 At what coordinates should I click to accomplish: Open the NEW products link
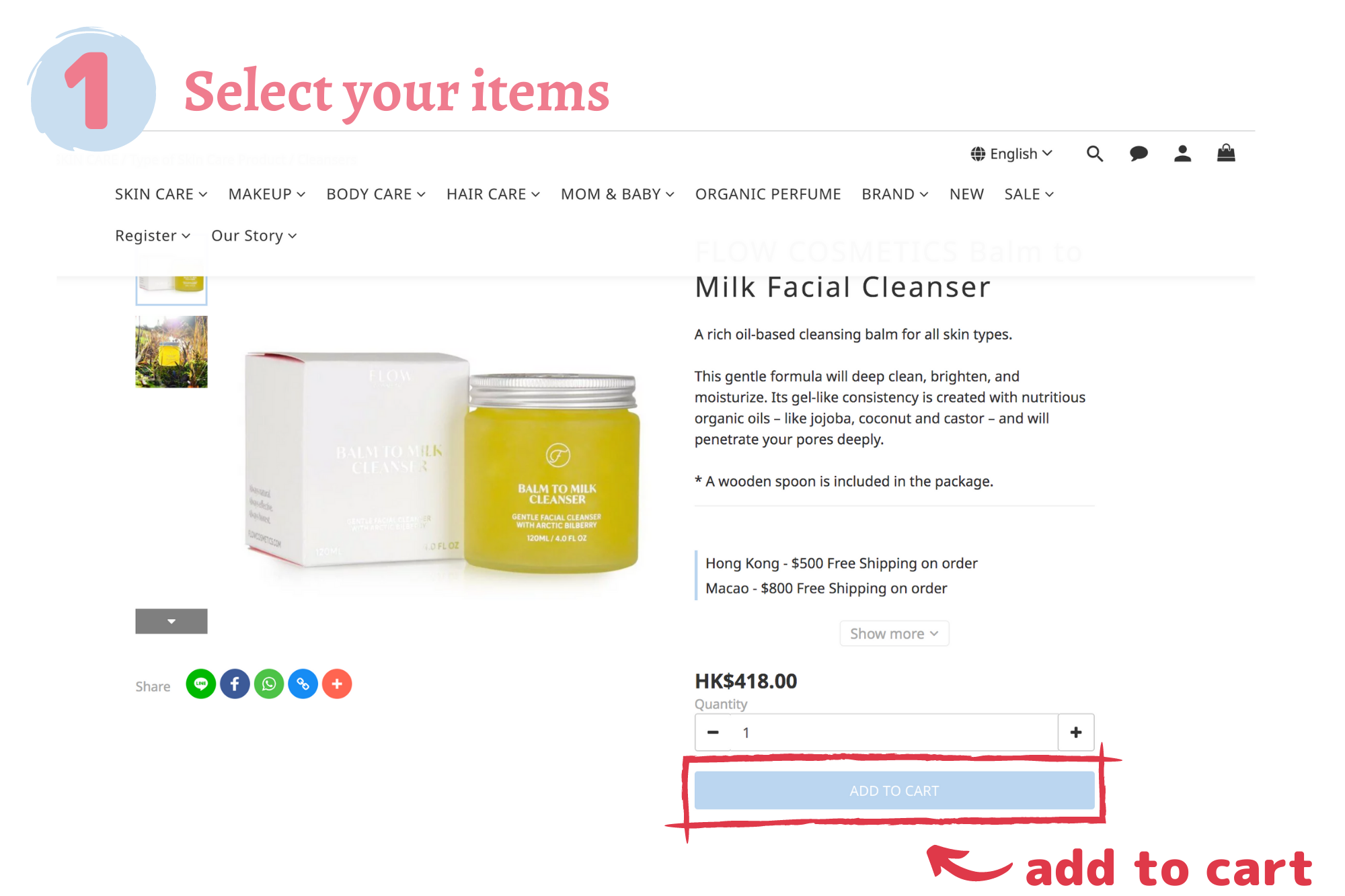click(966, 194)
